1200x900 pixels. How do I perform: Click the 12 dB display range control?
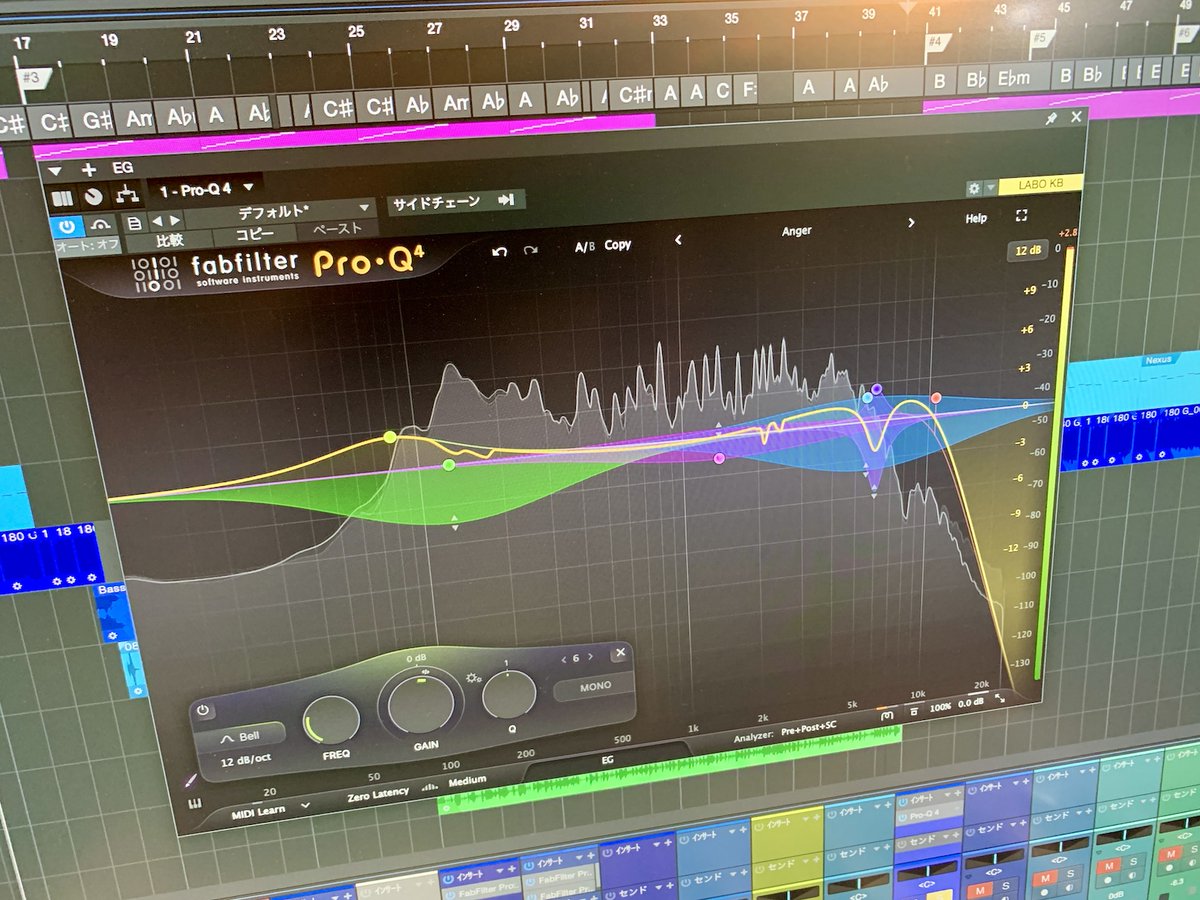[1027, 252]
